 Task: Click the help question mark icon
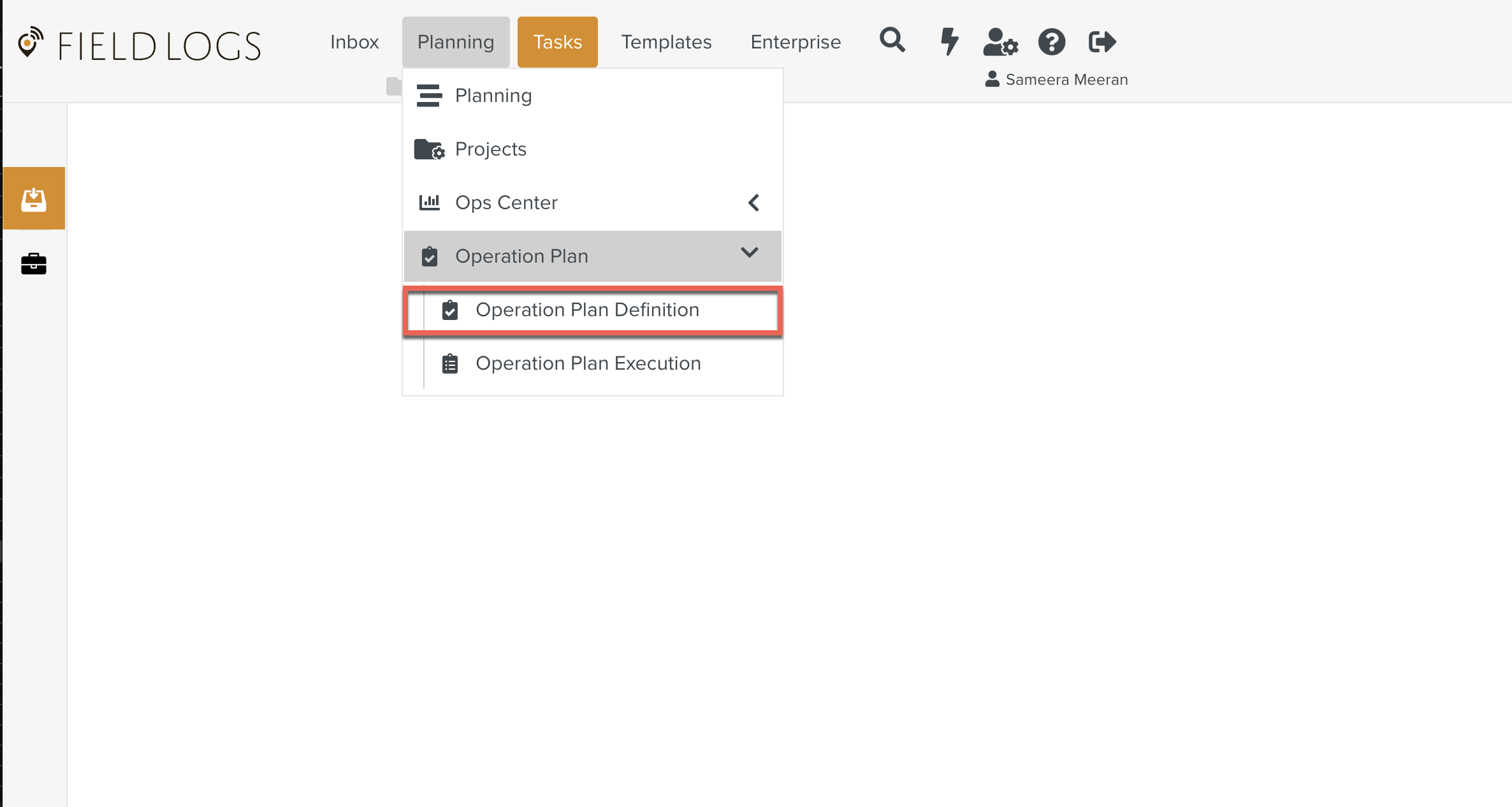(1051, 42)
